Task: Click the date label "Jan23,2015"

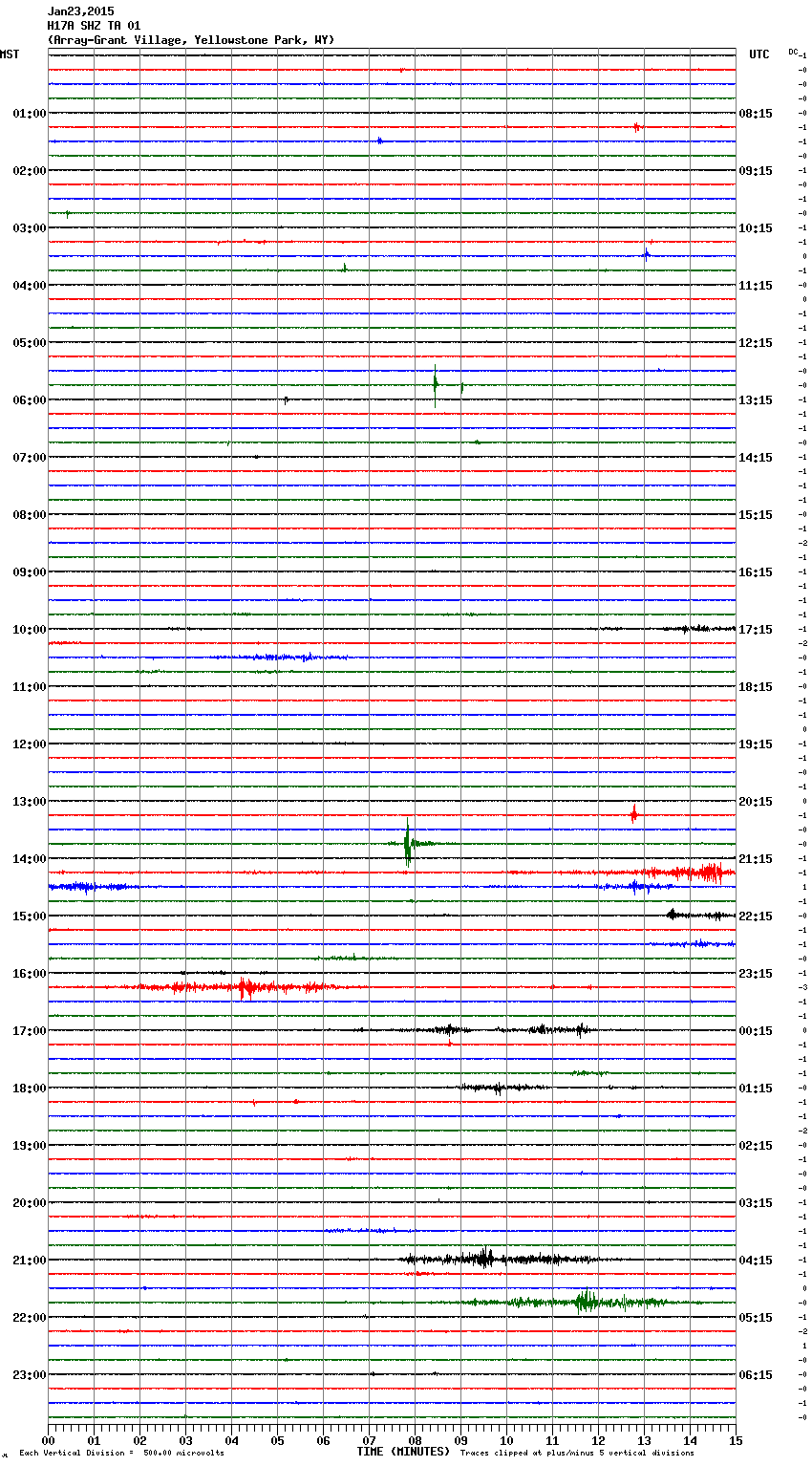Action: (80, 11)
